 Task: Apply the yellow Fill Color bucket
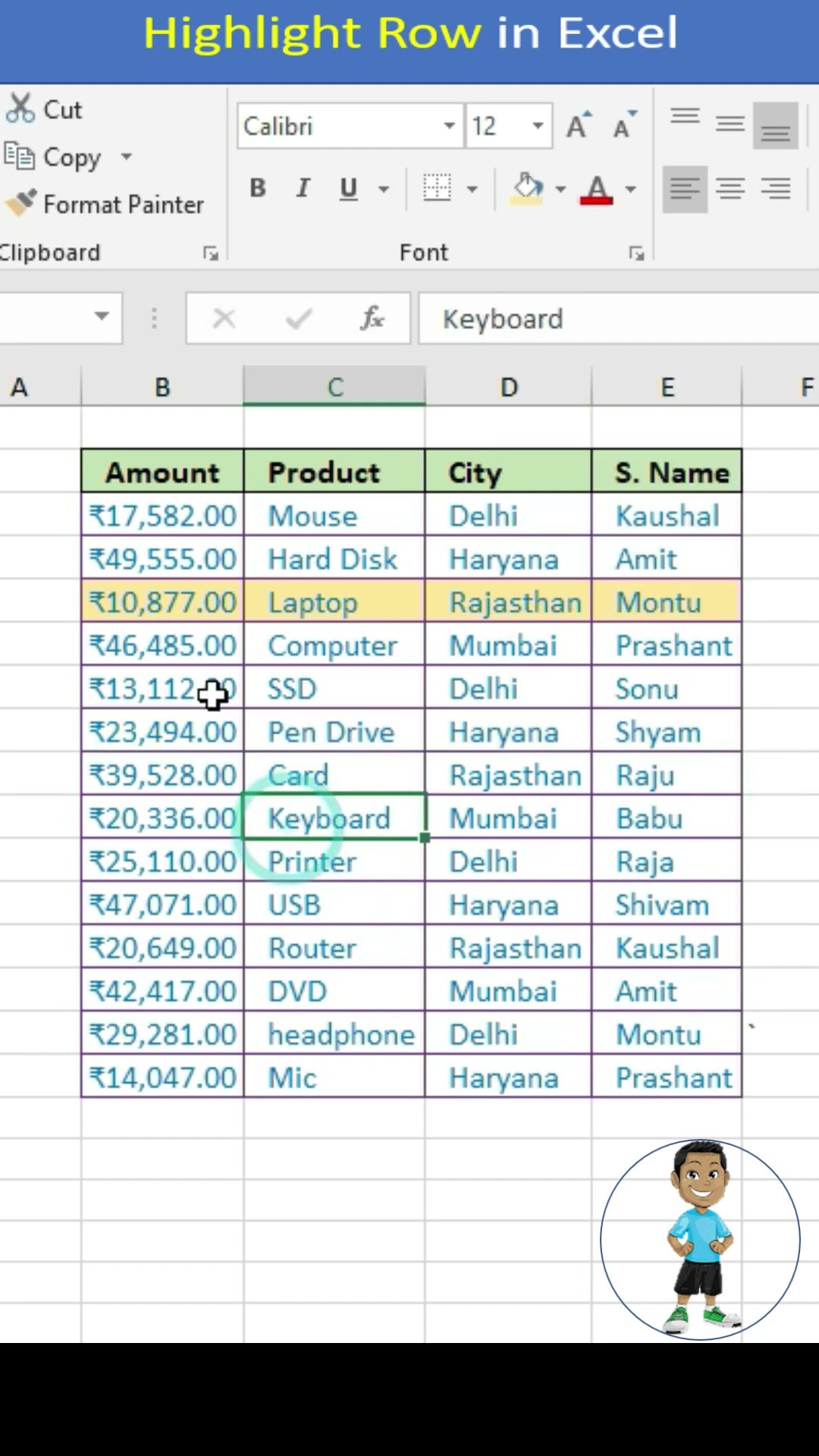click(x=527, y=188)
